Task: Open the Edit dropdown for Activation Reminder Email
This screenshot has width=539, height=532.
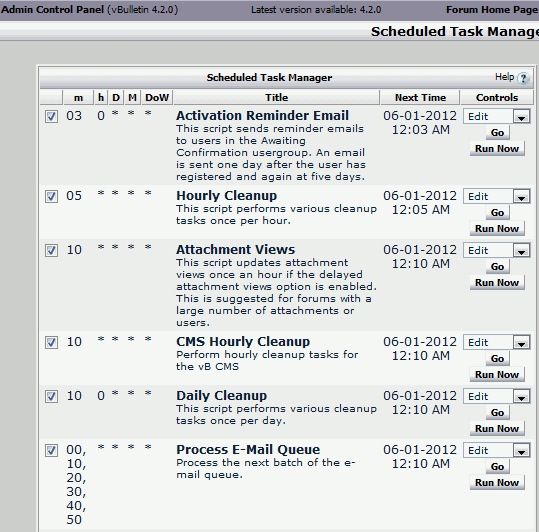Action: tap(496, 116)
